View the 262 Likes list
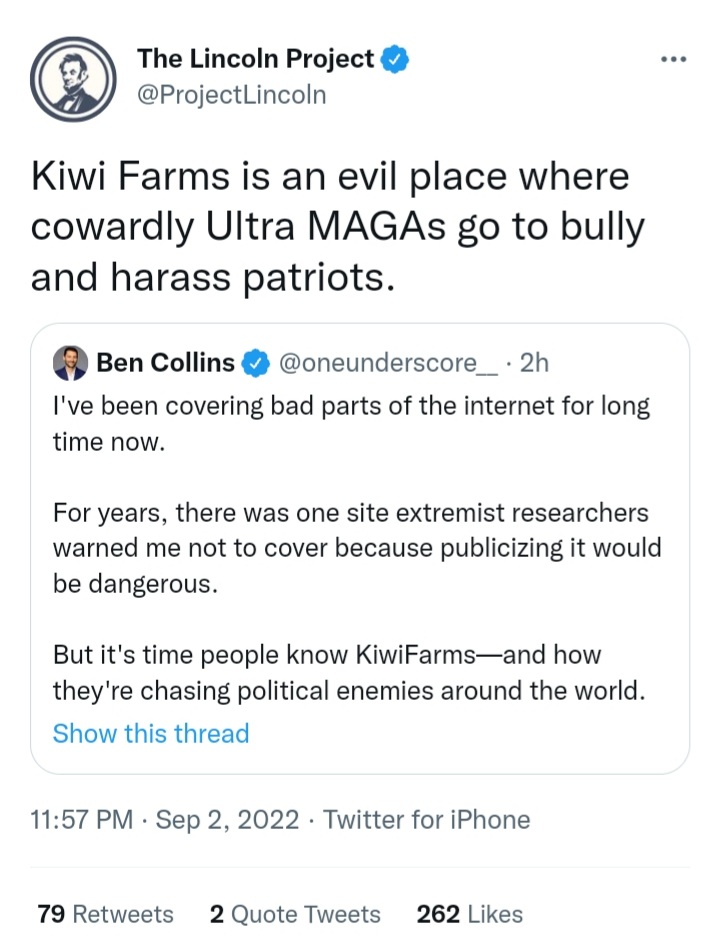The image size is (718, 941). pos(469,914)
